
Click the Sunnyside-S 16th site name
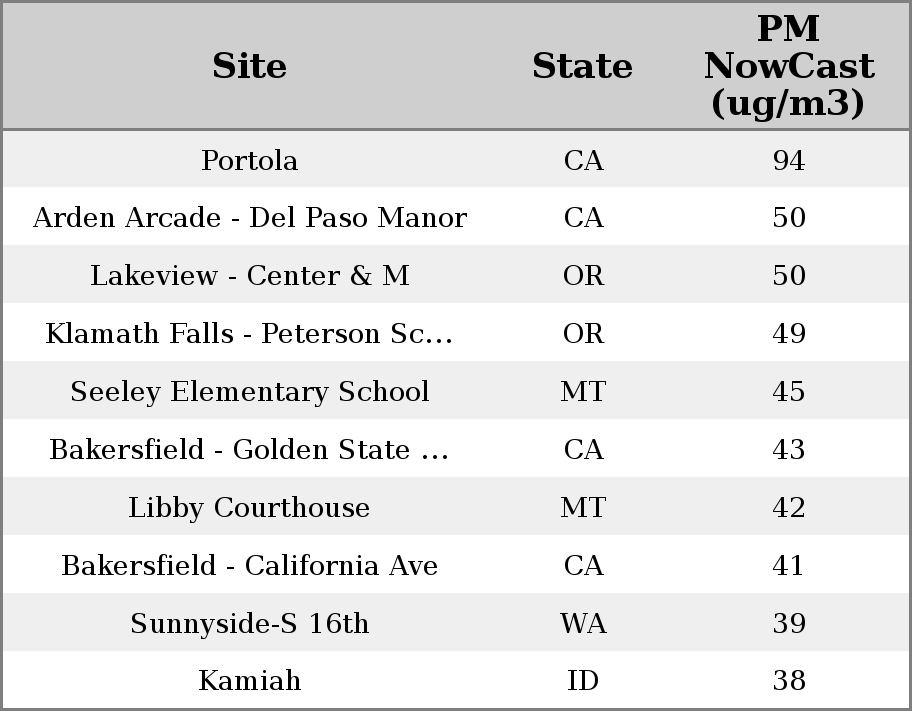pos(249,624)
